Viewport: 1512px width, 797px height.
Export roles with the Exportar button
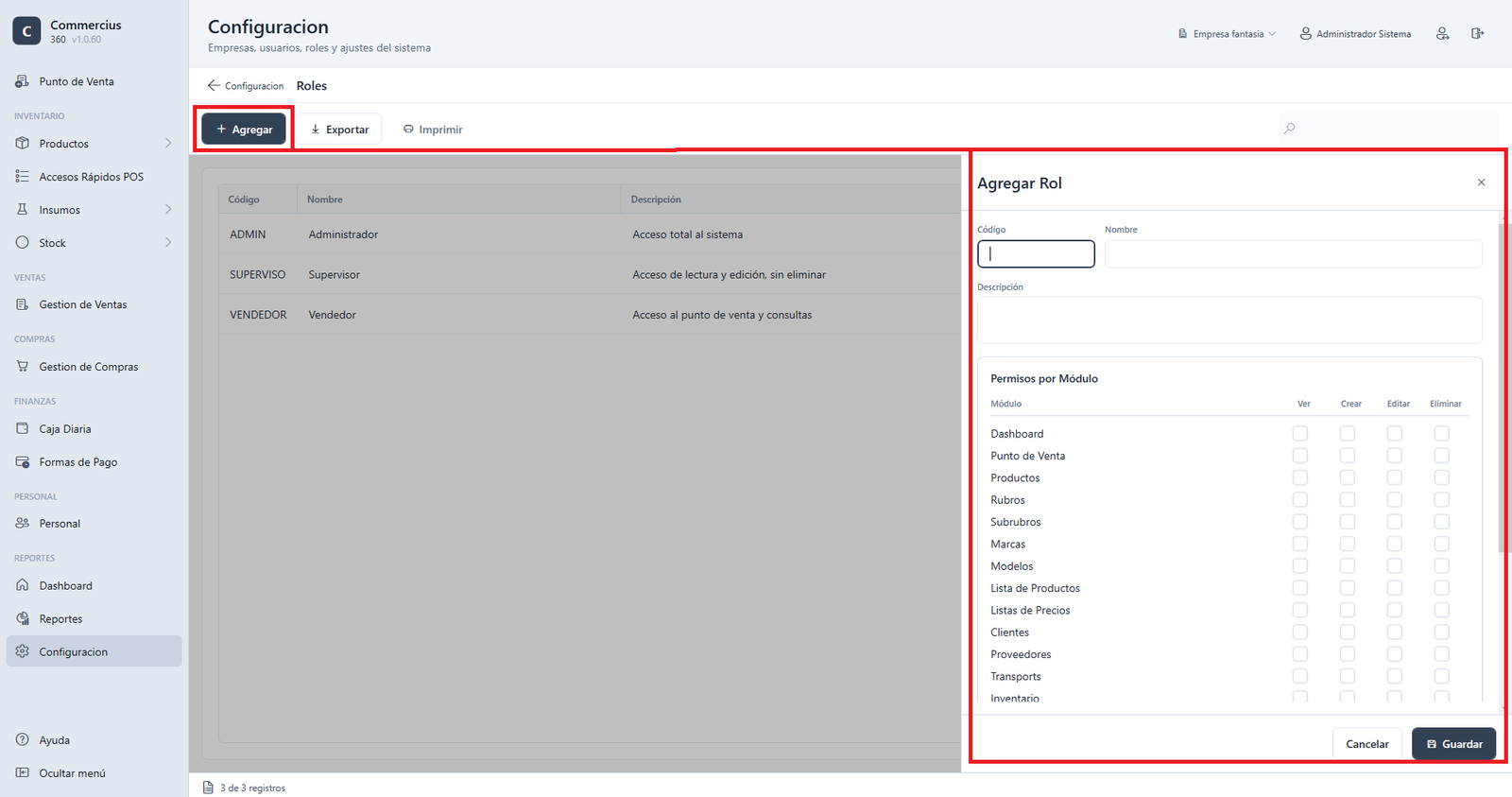[340, 130]
